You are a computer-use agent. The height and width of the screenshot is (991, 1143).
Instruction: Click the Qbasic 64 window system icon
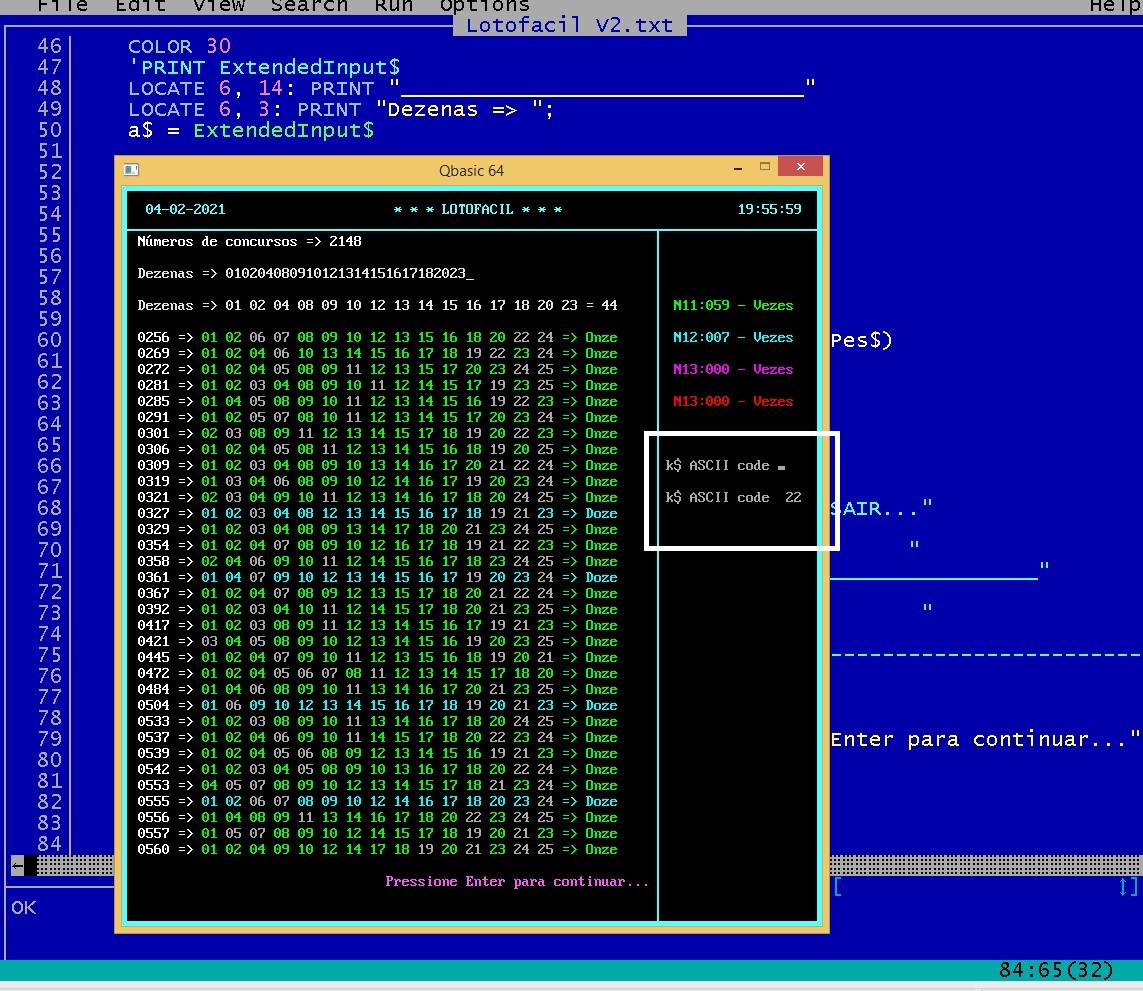coord(131,170)
